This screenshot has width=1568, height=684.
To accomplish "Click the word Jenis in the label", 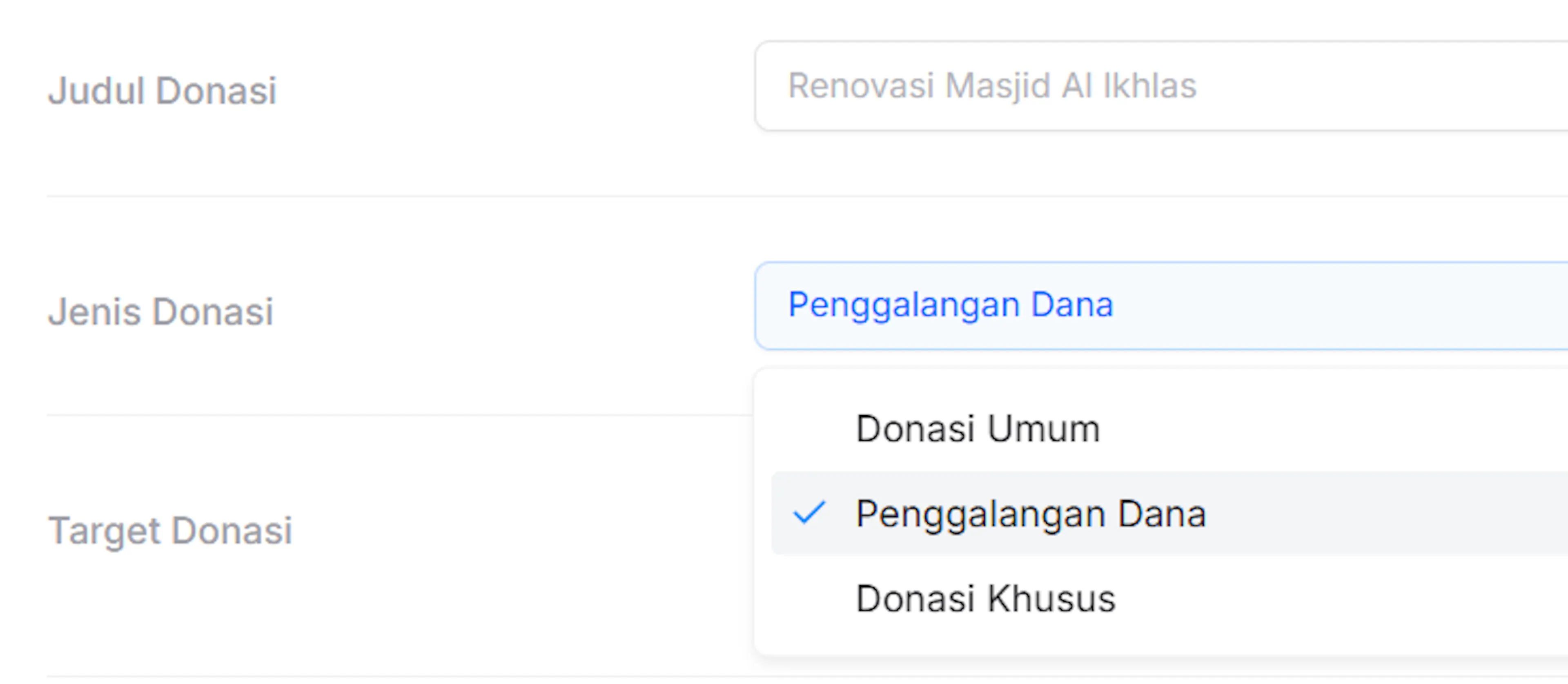I will pos(94,312).
